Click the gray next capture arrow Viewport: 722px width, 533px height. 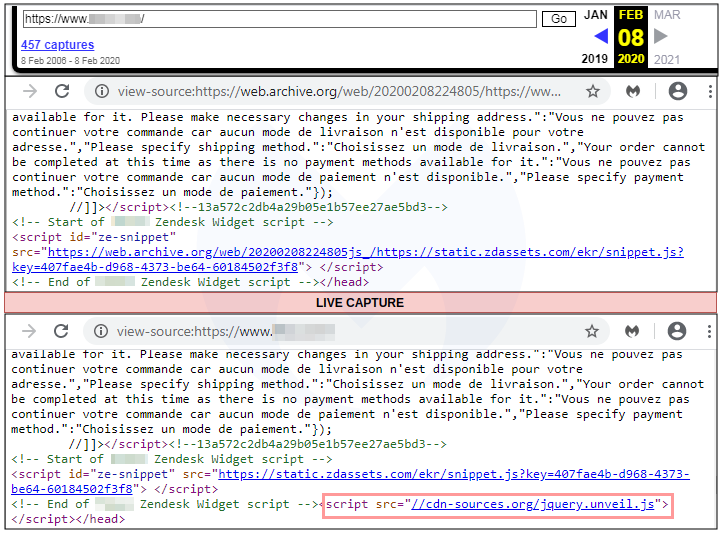(660, 37)
